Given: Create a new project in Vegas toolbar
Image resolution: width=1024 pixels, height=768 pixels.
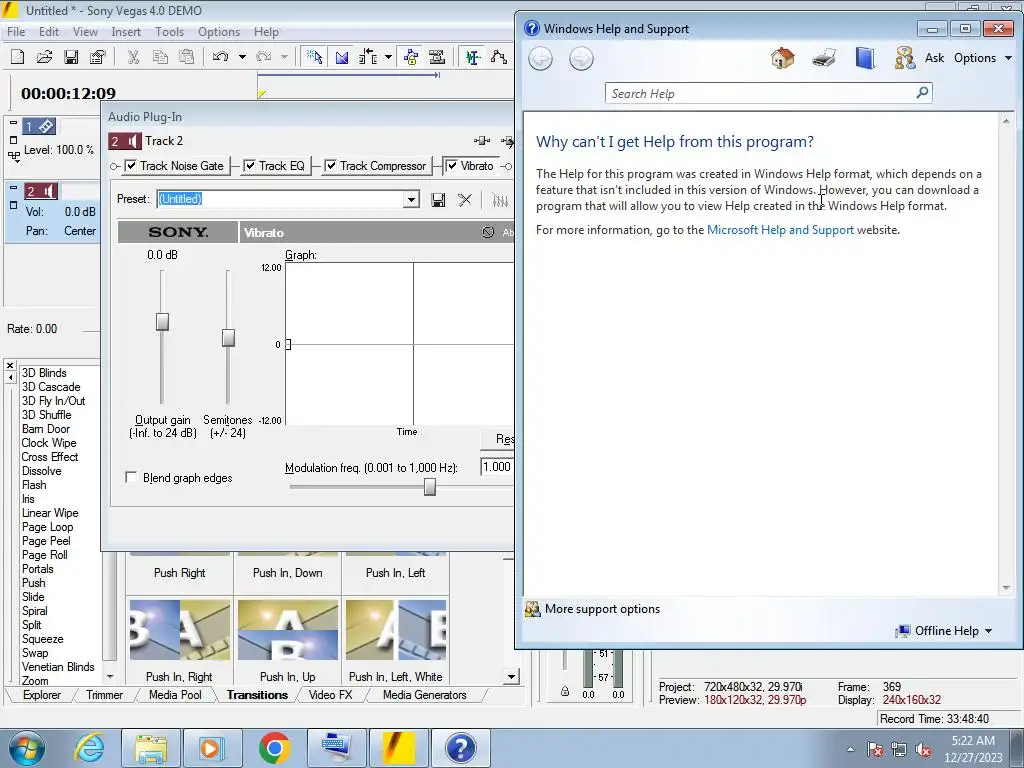Looking at the screenshot, I should coord(18,57).
